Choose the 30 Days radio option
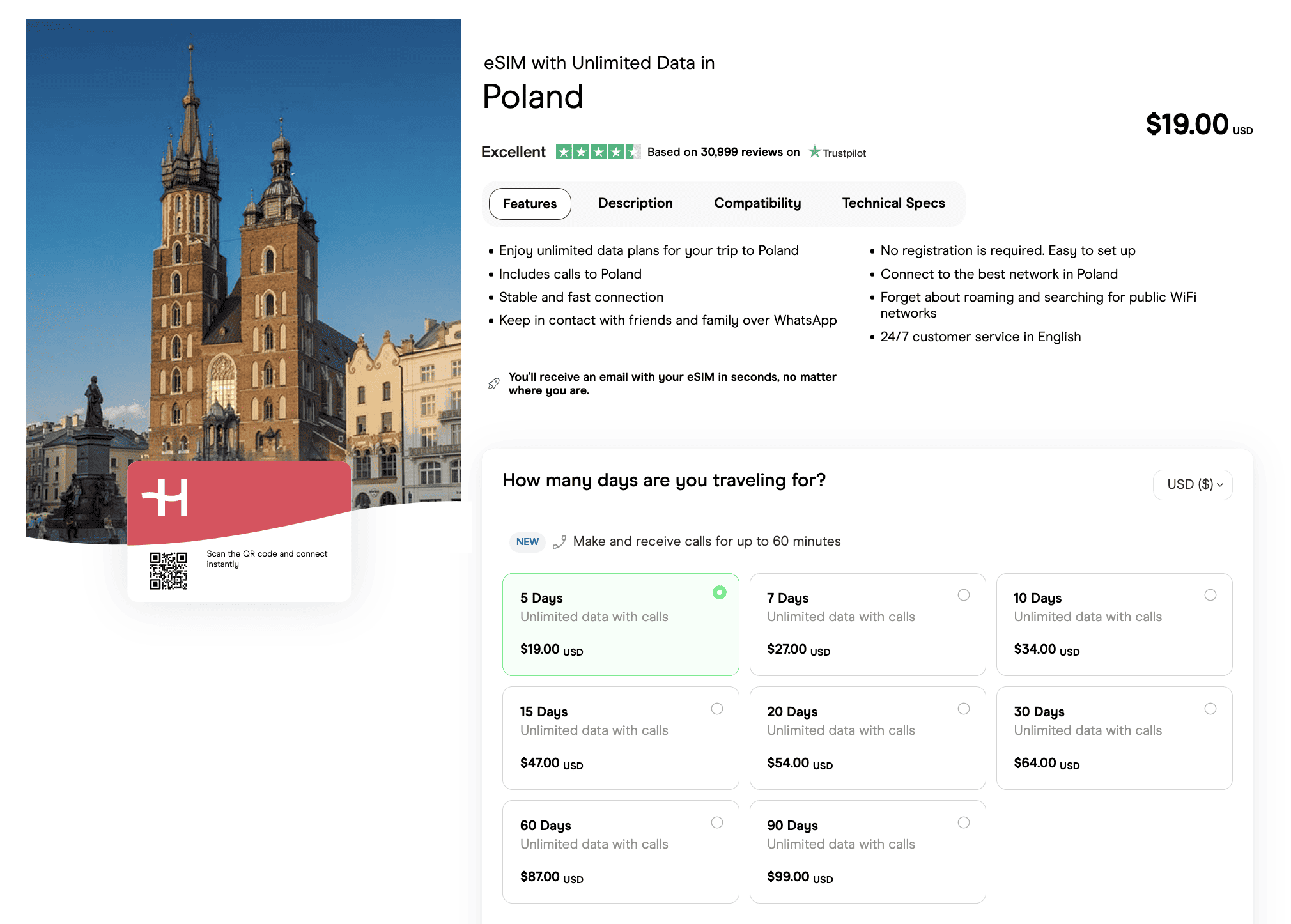 point(1210,709)
